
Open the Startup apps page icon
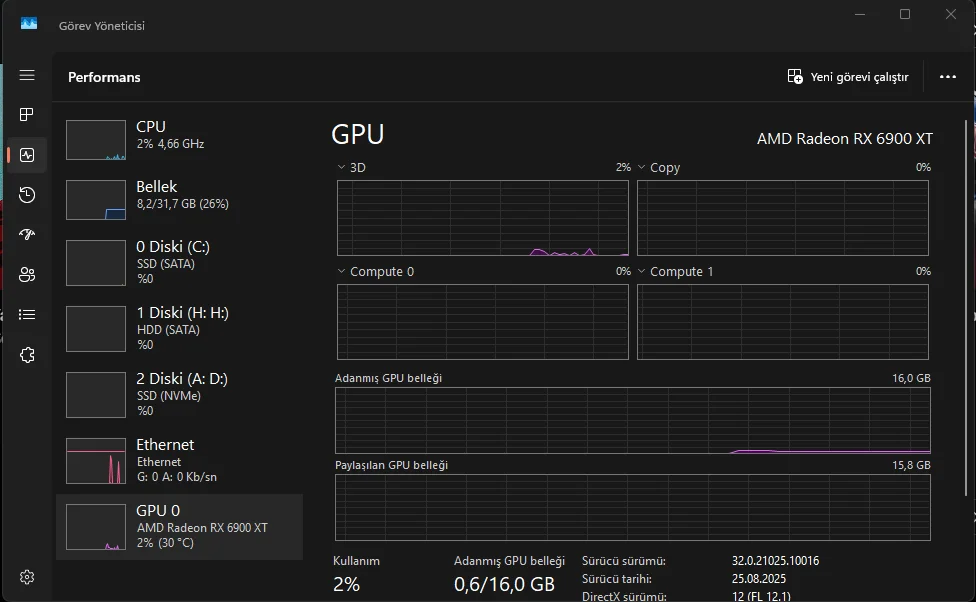pos(27,235)
